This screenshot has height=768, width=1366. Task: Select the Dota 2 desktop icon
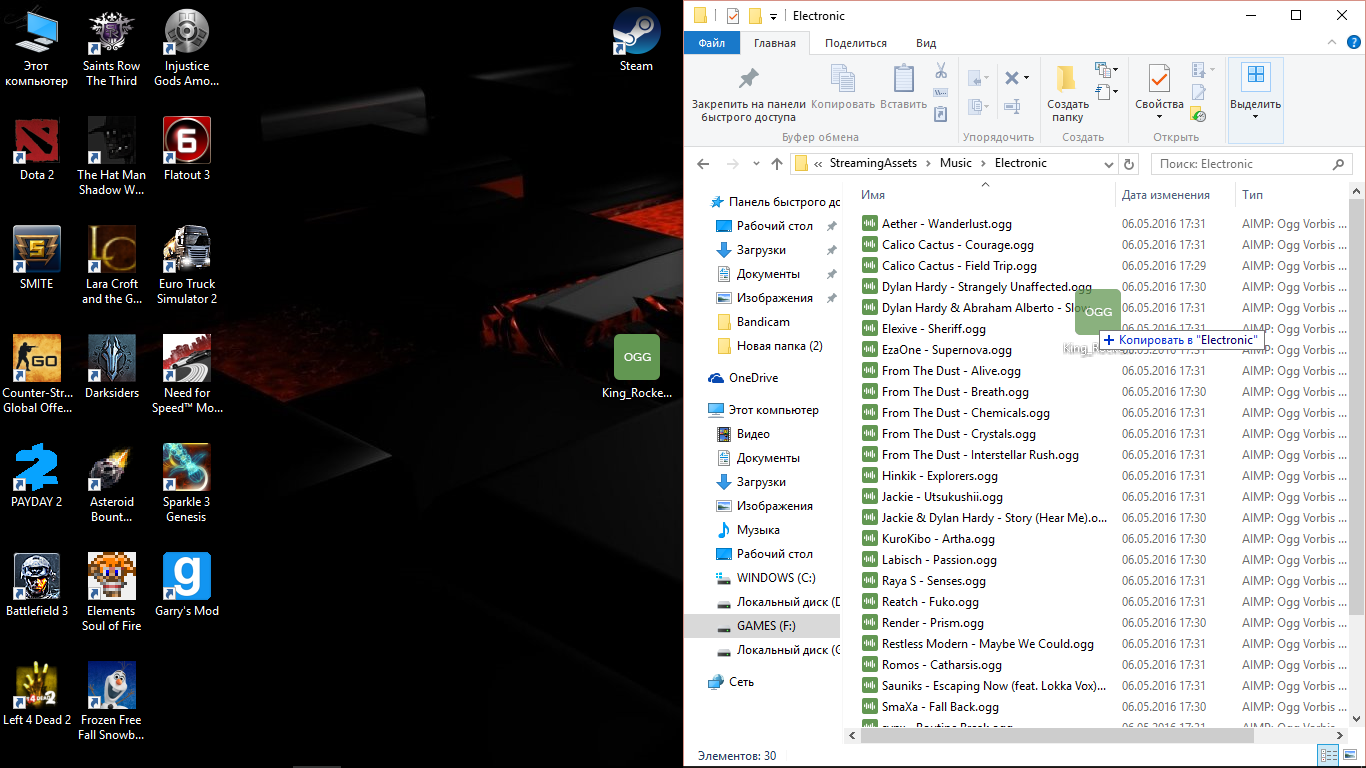(x=37, y=149)
